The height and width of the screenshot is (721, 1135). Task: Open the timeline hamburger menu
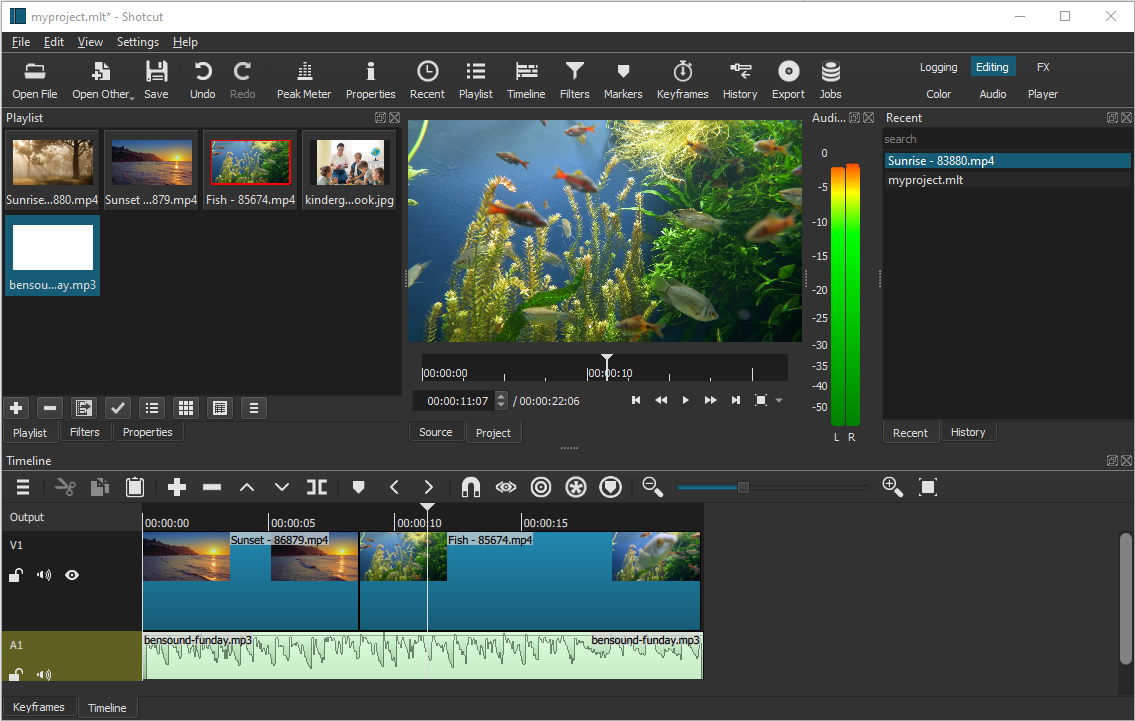(23, 487)
